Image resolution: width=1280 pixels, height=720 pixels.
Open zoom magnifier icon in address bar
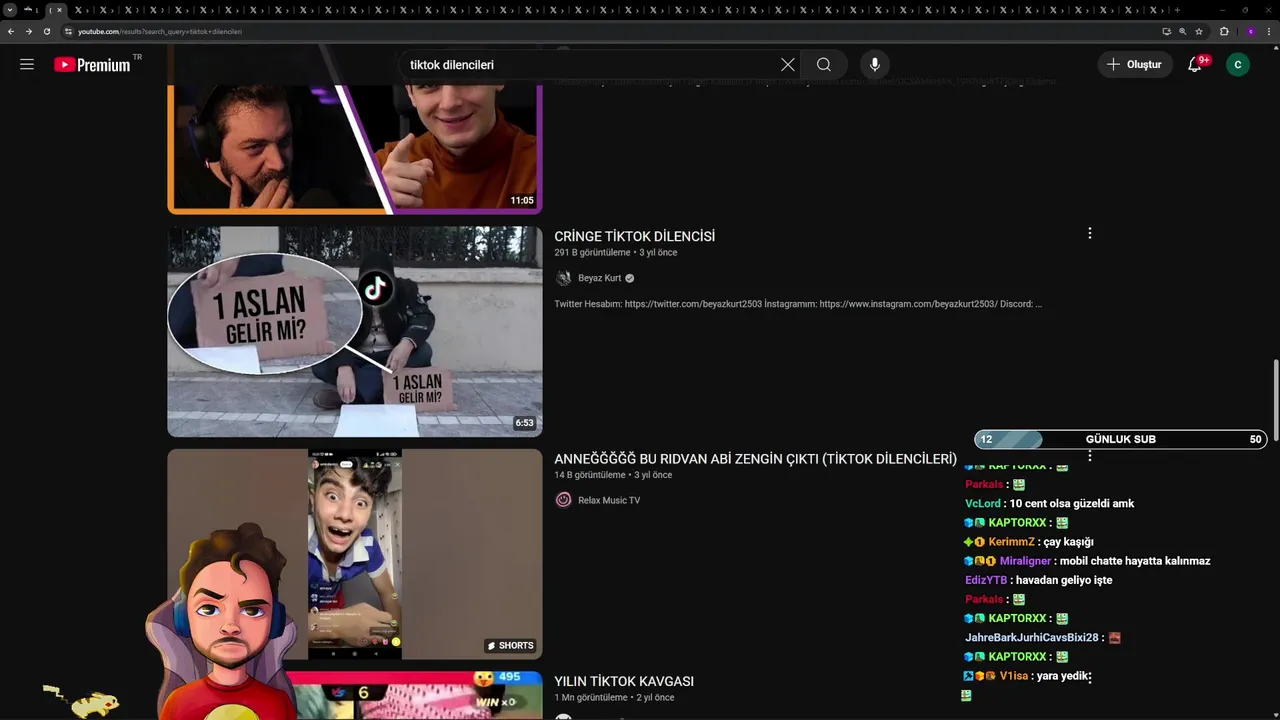(x=1183, y=31)
